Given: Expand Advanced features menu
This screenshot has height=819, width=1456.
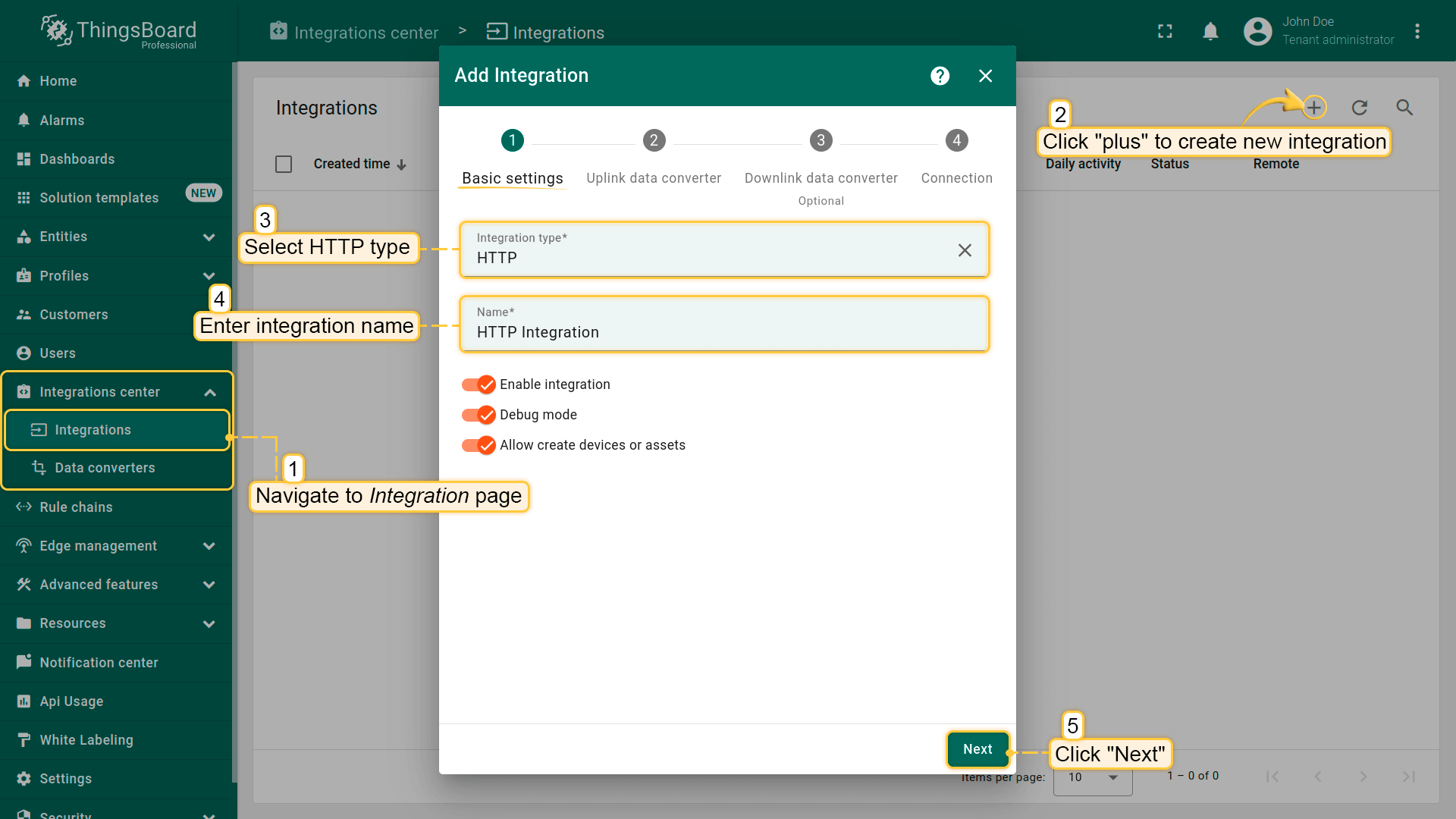Looking at the screenshot, I should [x=209, y=585].
